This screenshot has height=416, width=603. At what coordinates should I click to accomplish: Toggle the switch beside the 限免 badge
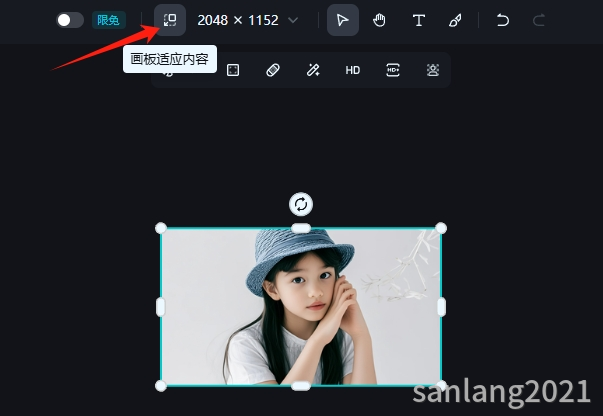(x=70, y=20)
